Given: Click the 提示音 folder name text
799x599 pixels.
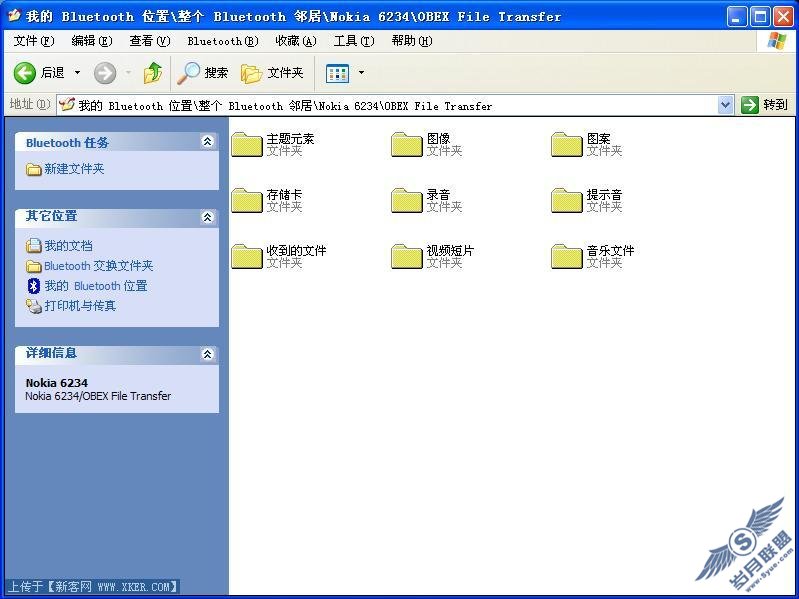Looking at the screenshot, I should [604, 195].
